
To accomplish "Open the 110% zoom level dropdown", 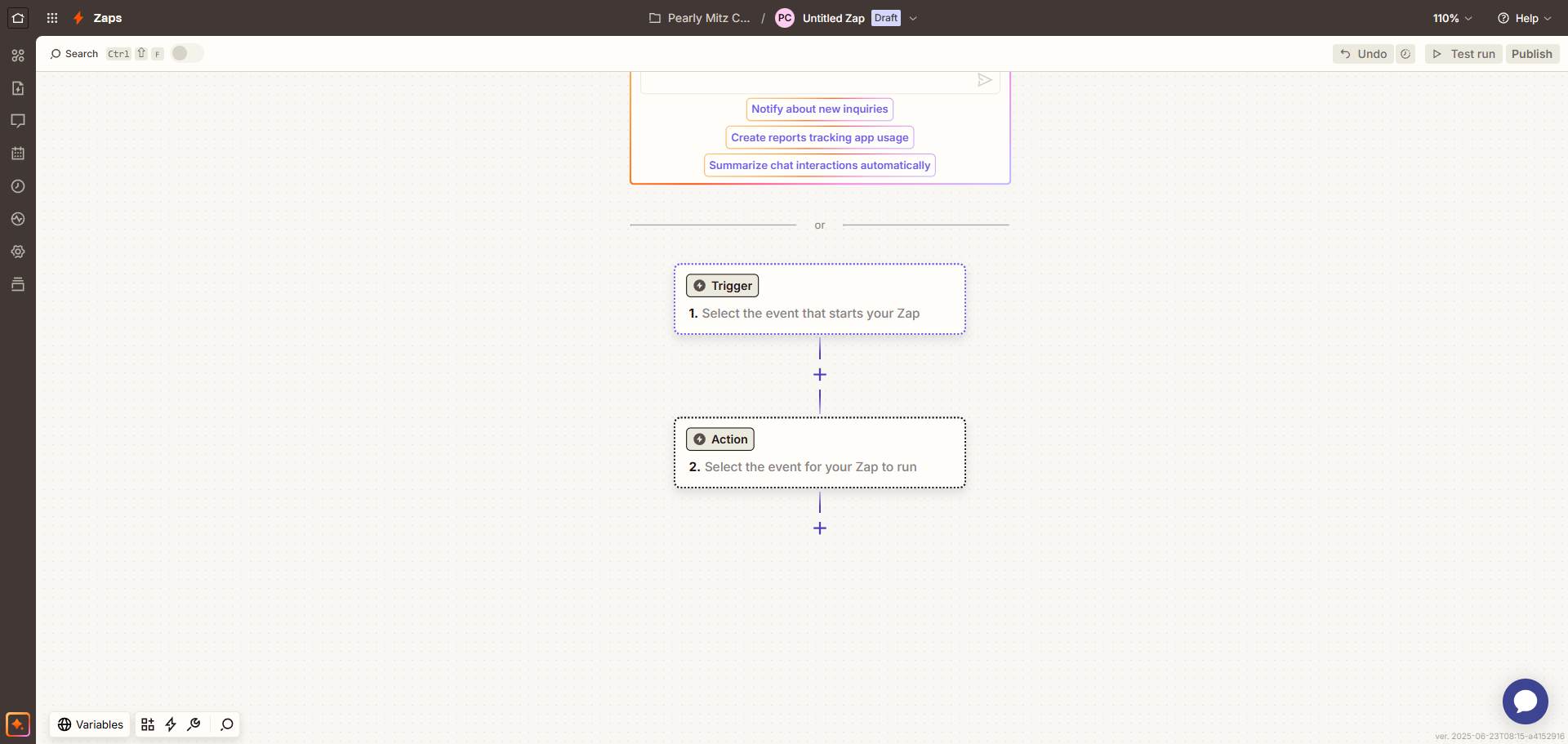I will (x=1452, y=17).
